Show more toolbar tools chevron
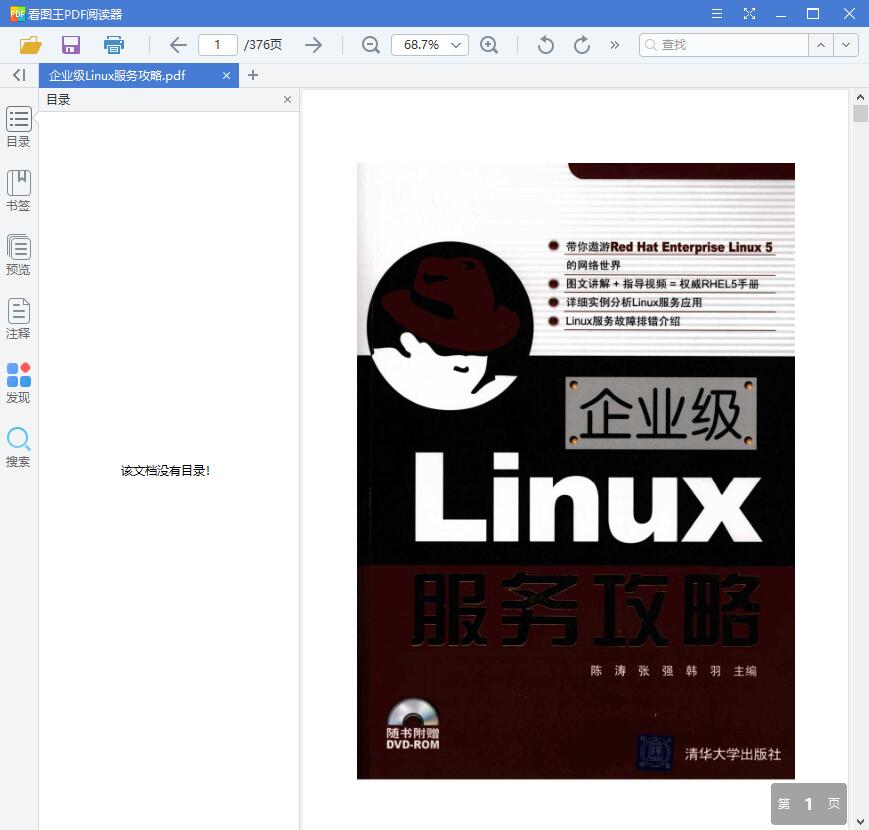Viewport: 869px width, 830px height. click(614, 45)
